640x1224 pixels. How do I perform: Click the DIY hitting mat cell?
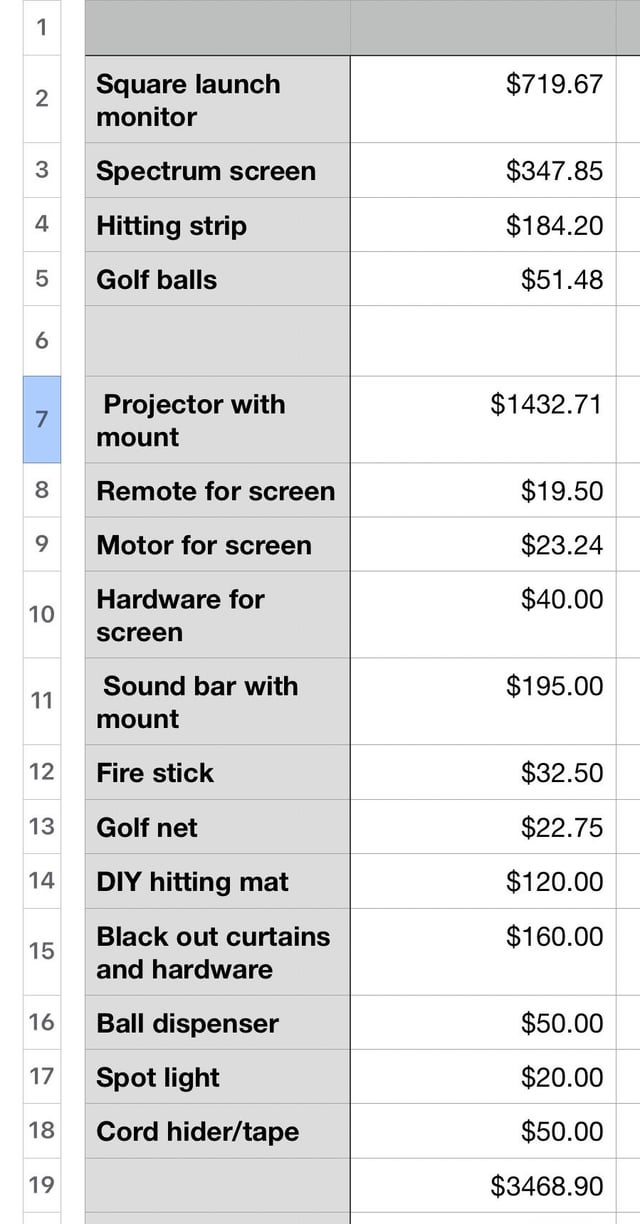[x=217, y=882]
